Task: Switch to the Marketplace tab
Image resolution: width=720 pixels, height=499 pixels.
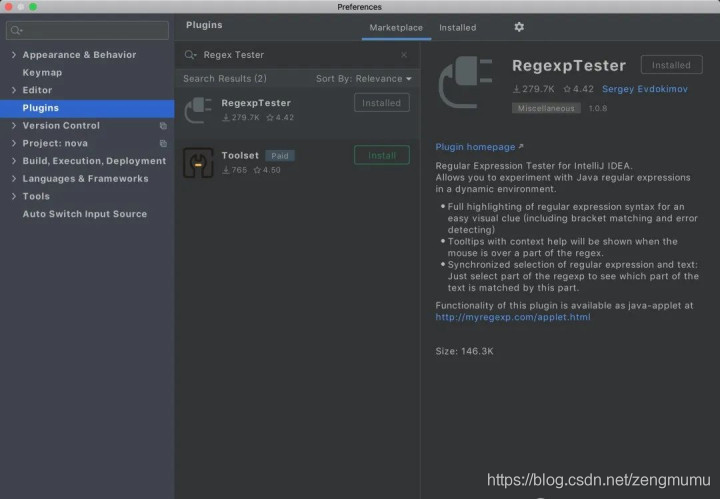Action: tap(396, 28)
